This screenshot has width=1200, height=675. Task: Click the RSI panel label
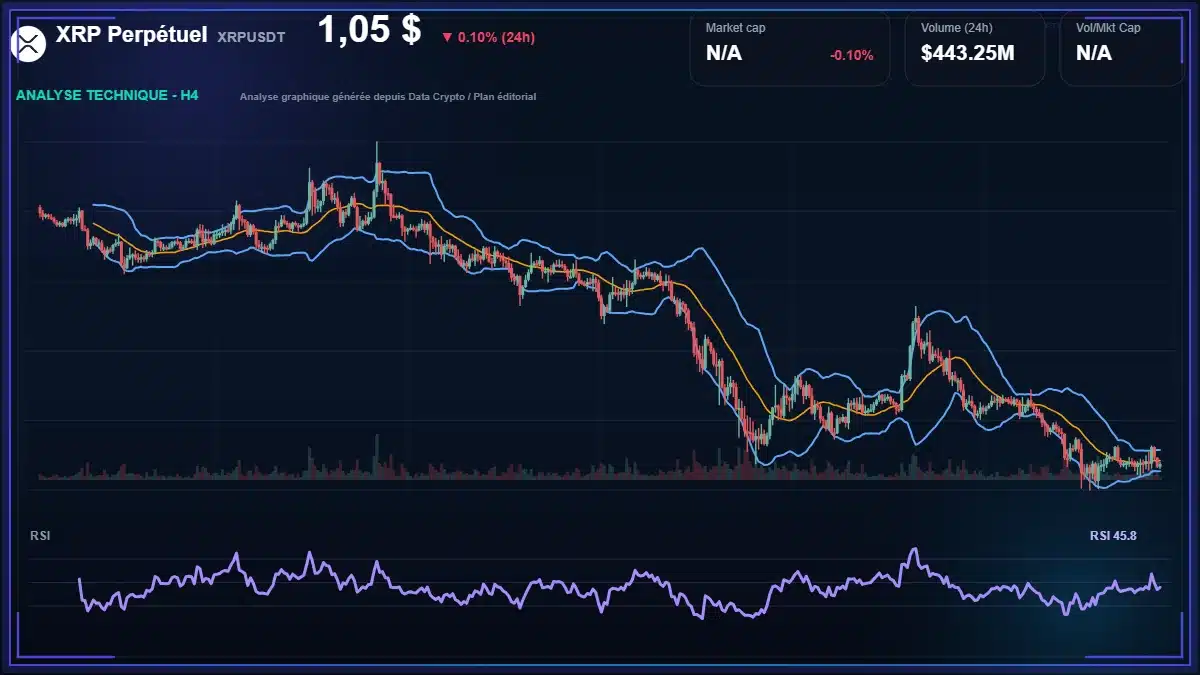pyautogui.click(x=40, y=536)
